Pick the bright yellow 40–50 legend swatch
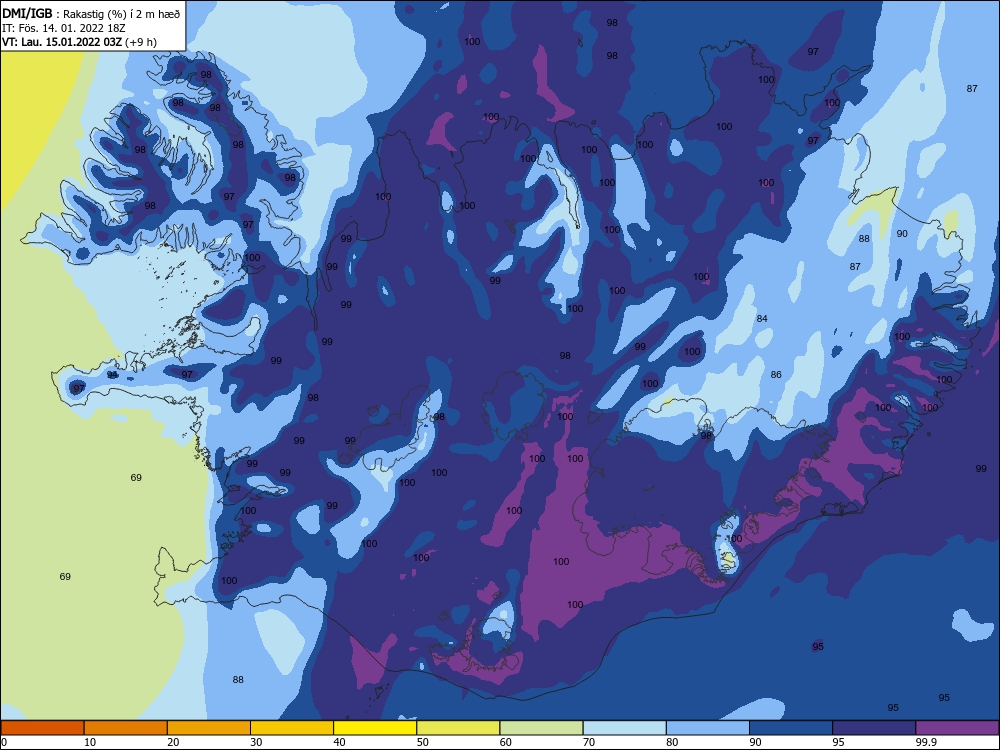Image resolution: width=1000 pixels, height=750 pixels. (375, 728)
